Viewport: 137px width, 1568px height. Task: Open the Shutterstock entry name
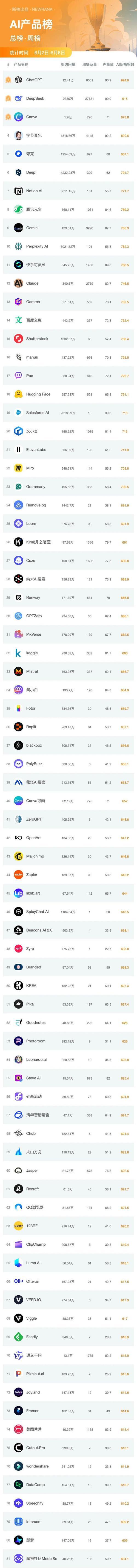tap(37, 338)
